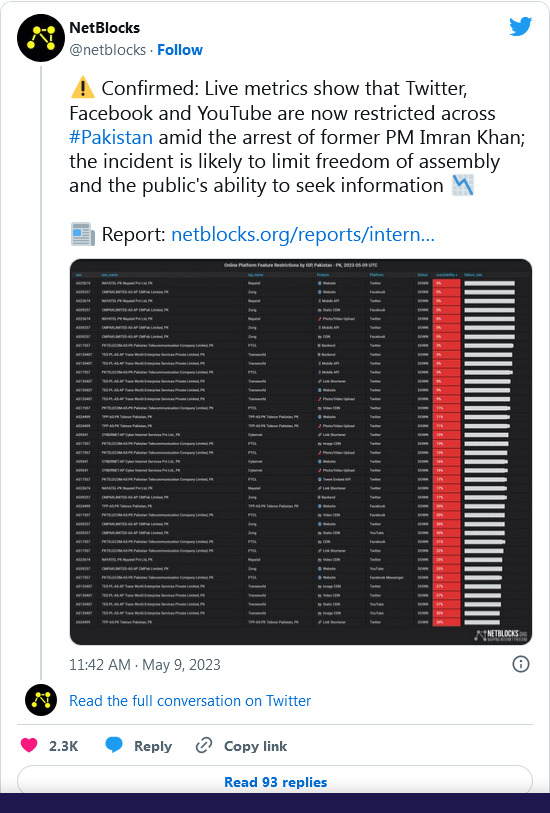Click the 11:42 AM May 9, 2023 timestamp
The width and height of the screenshot is (550, 813).
pos(145,665)
